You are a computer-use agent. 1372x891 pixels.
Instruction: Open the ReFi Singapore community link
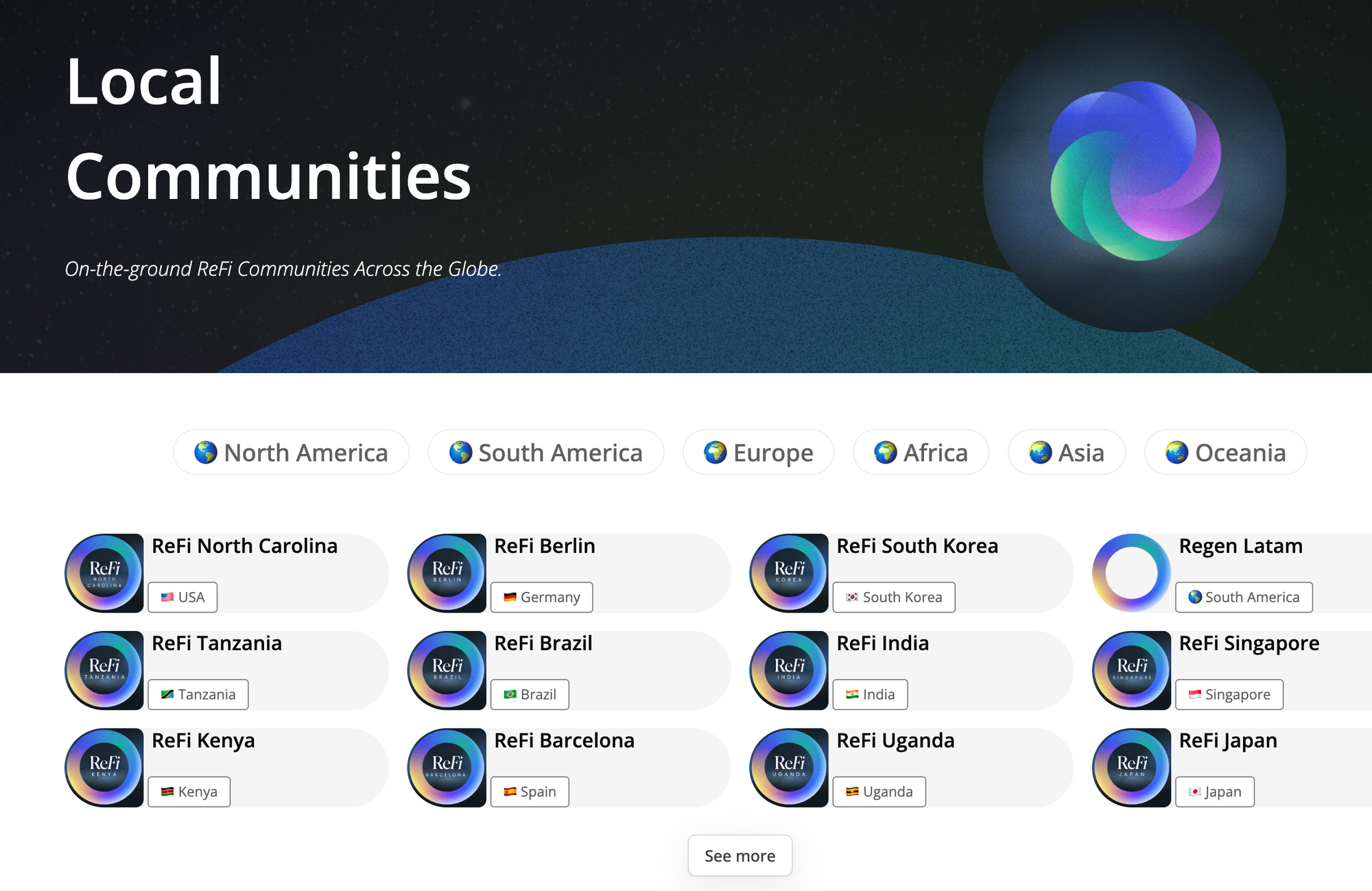tap(1249, 643)
